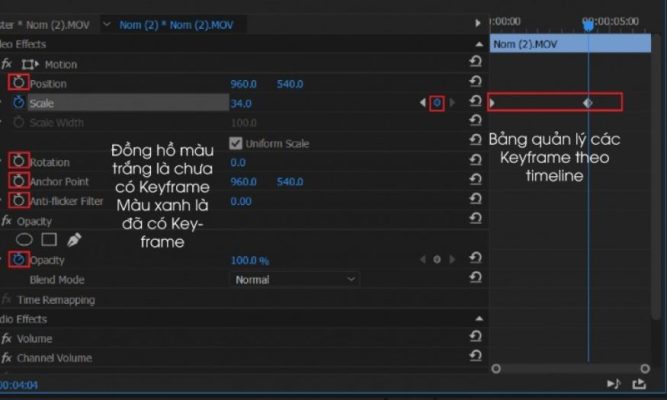Viewport: 667px width, 400px height.
Task: Create a 4-point rectangle mask
Action: coord(48,240)
